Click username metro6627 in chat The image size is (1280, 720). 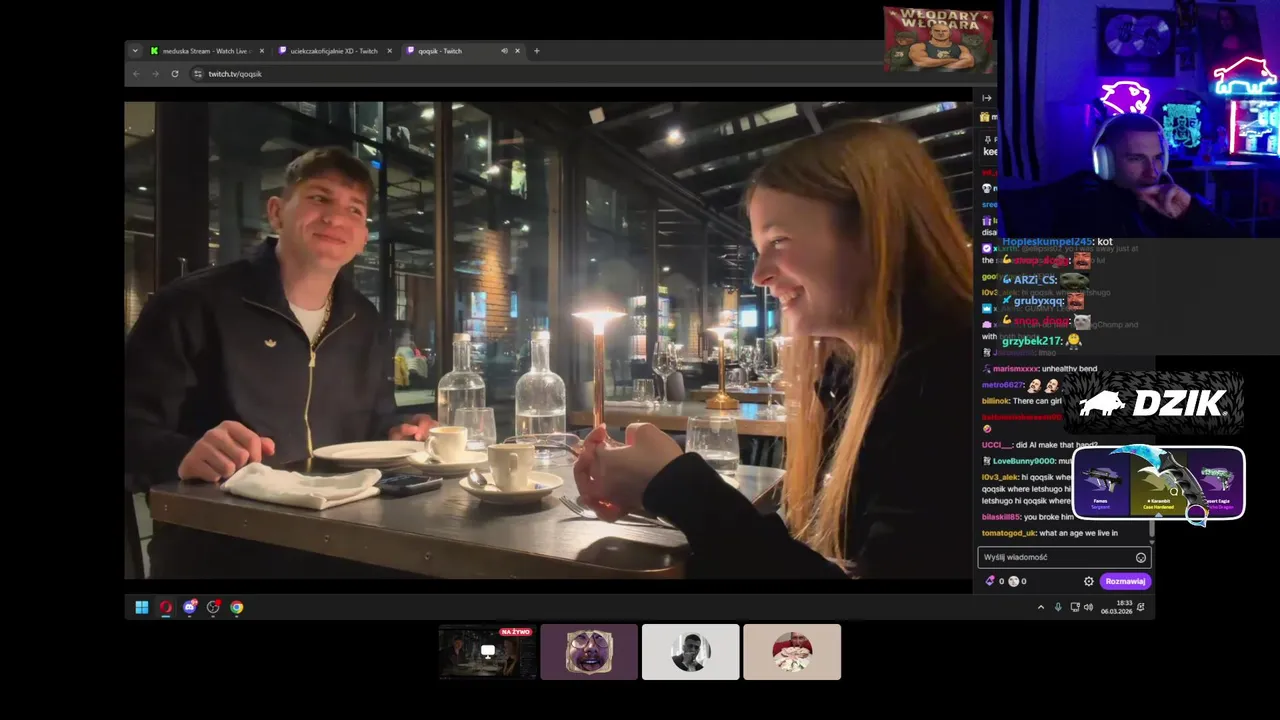tap(1003, 385)
